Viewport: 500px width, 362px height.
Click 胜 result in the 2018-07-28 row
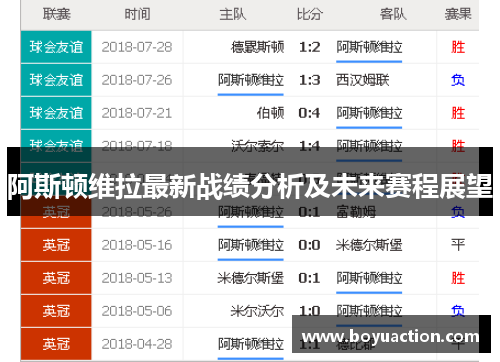(x=458, y=47)
